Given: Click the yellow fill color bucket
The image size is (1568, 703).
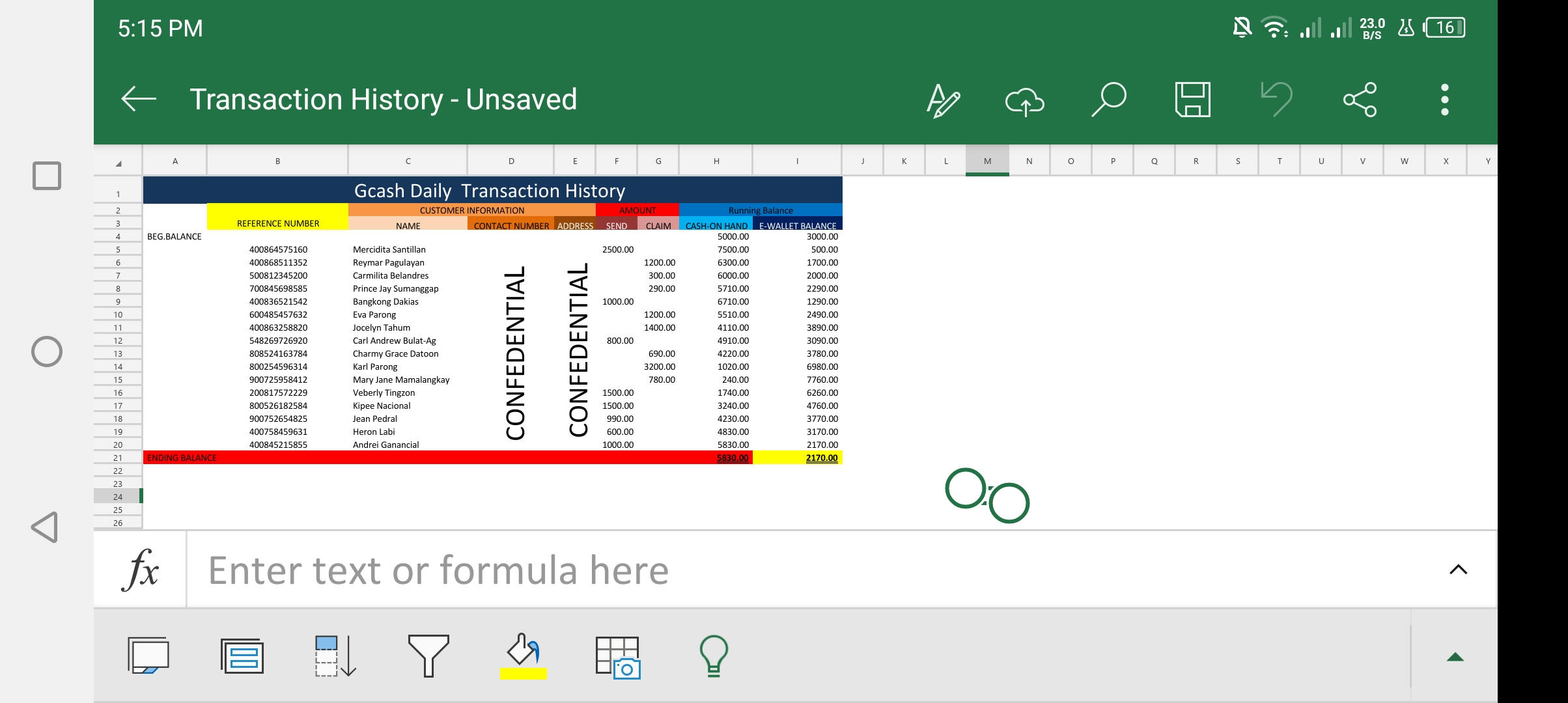Looking at the screenshot, I should pyautogui.click(x=523, y=655).
